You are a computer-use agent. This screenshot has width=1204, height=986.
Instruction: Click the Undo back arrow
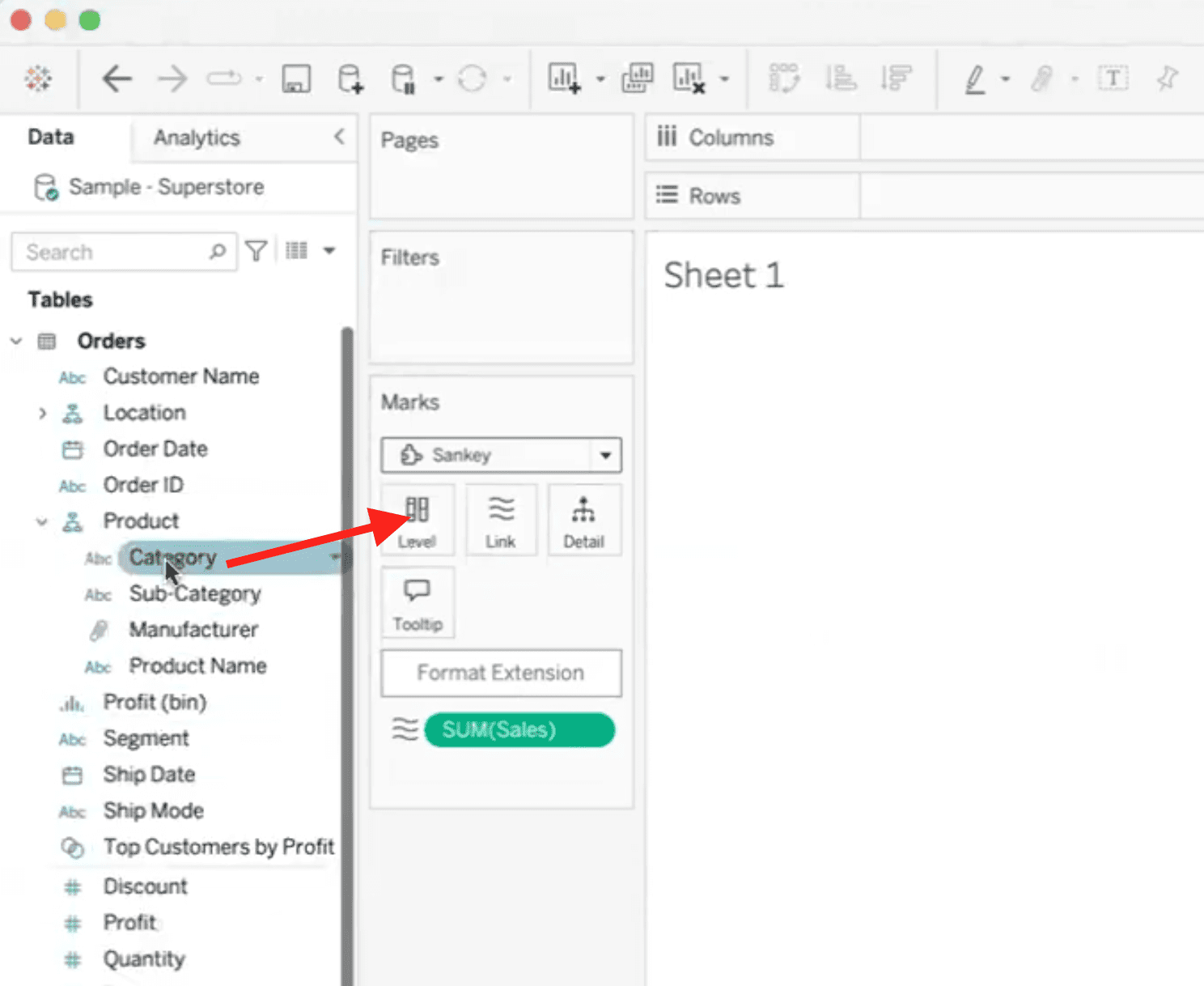pyautogui.click(x=117, y=79)
